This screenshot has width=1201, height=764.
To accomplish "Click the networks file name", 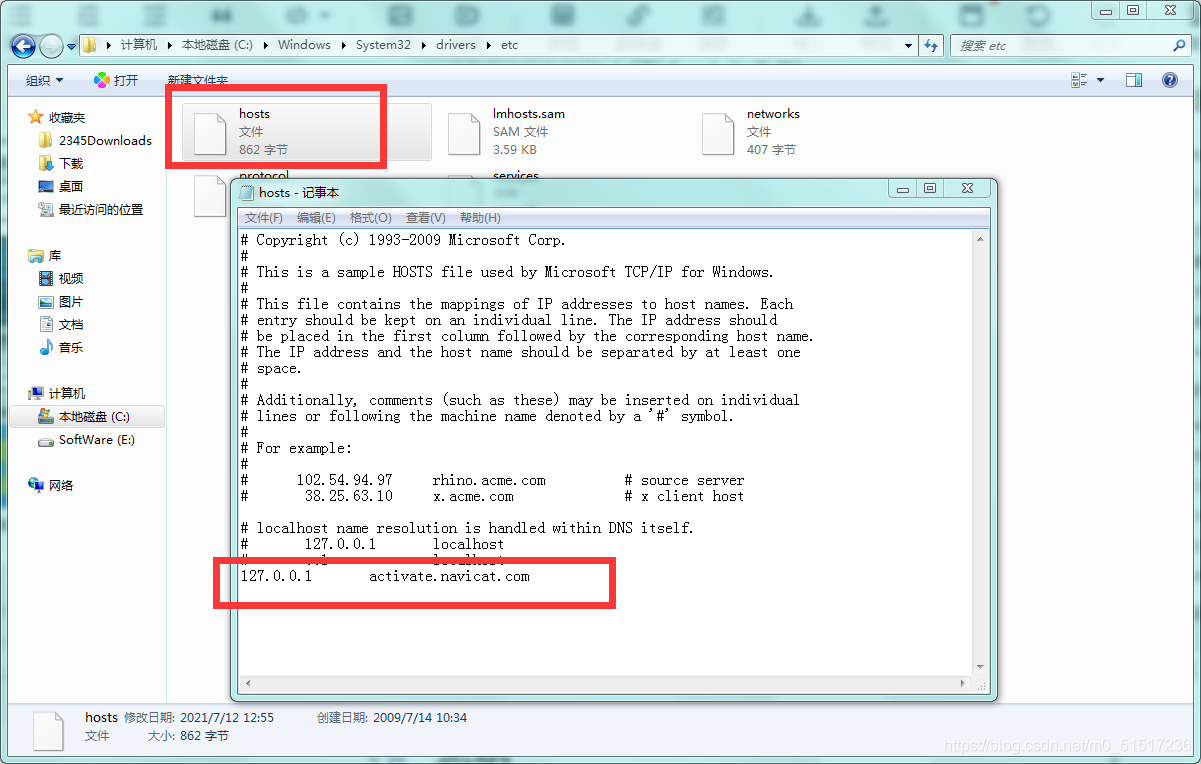I will (x=773, y=114).
